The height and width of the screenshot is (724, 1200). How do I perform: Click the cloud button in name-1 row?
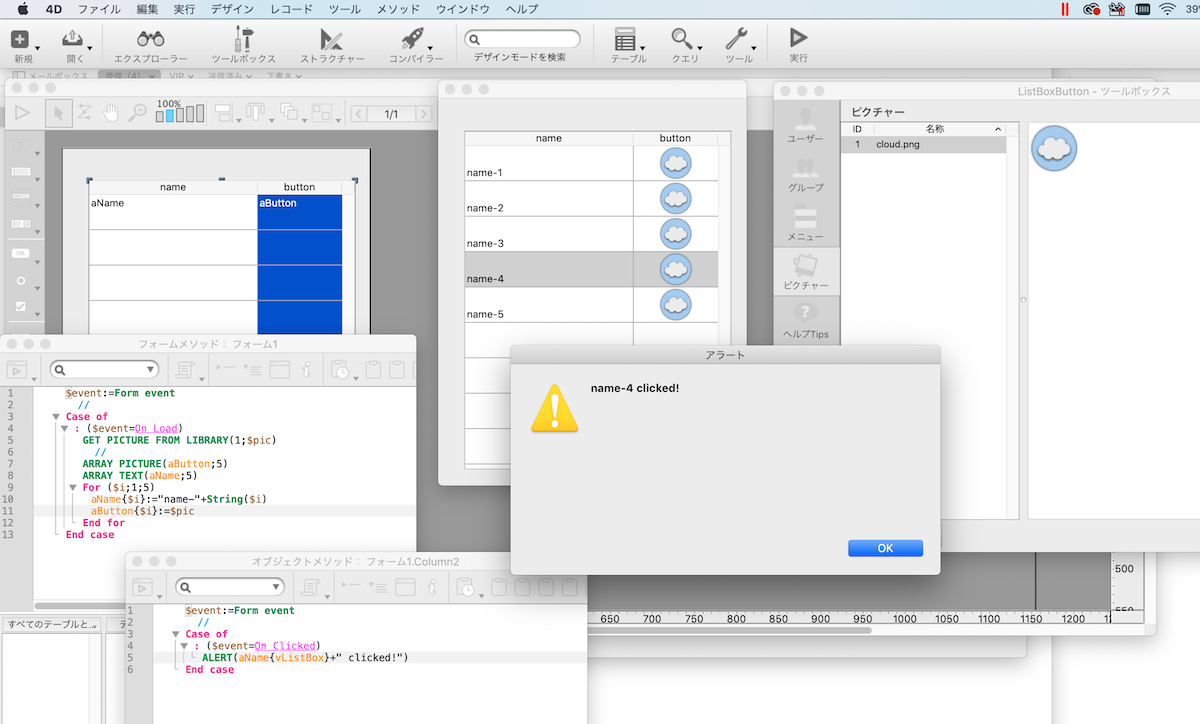tap(676, 163)
